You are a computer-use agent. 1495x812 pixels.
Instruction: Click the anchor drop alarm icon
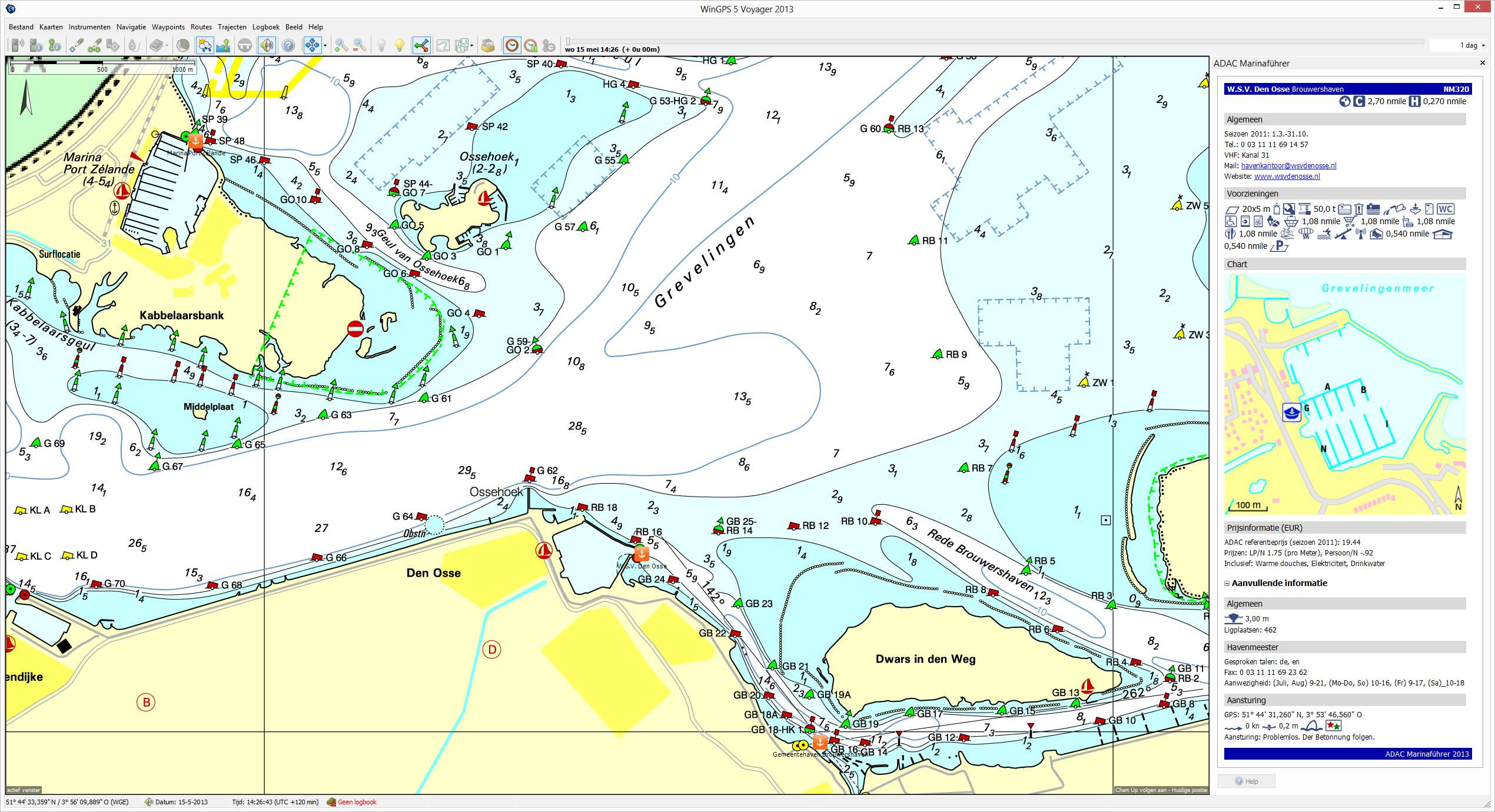(134, 45)
